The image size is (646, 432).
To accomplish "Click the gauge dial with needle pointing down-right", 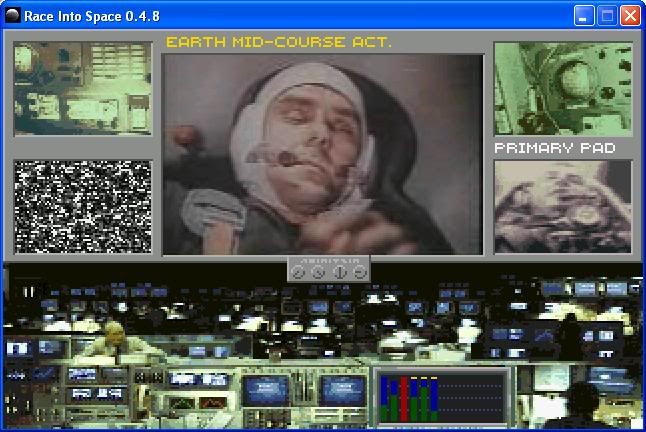I will tap(318, 272).
